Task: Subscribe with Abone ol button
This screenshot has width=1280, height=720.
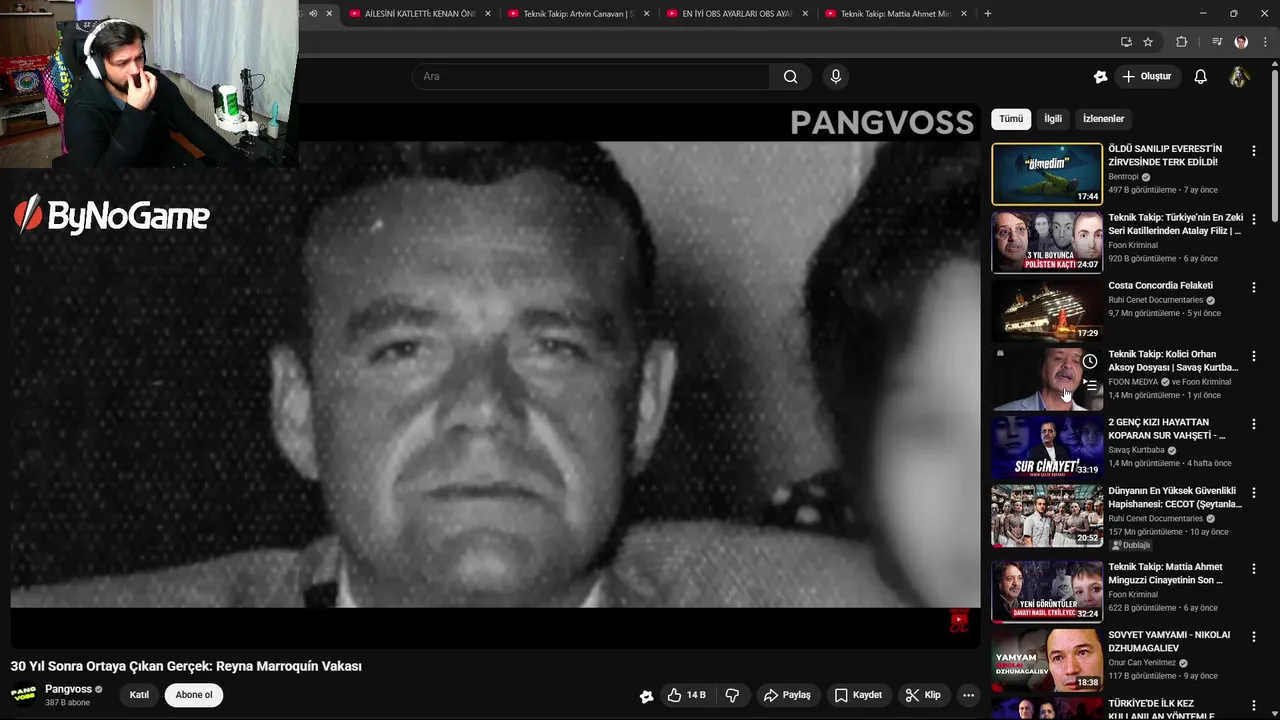Action: pos(194,695)
